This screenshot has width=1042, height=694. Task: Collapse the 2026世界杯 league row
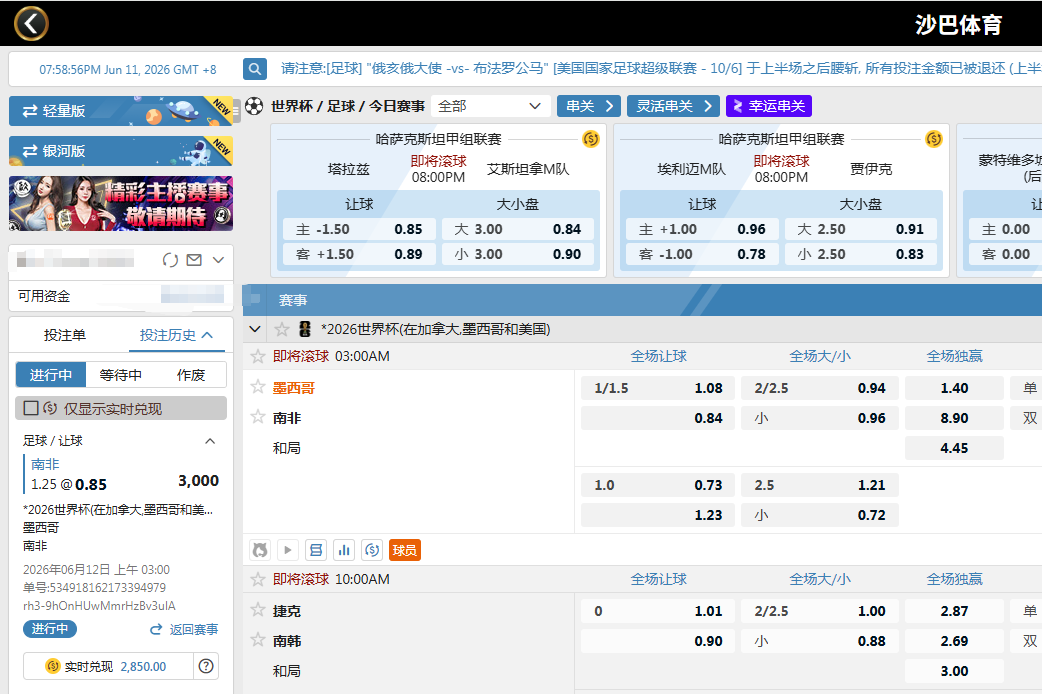point(255,329)
